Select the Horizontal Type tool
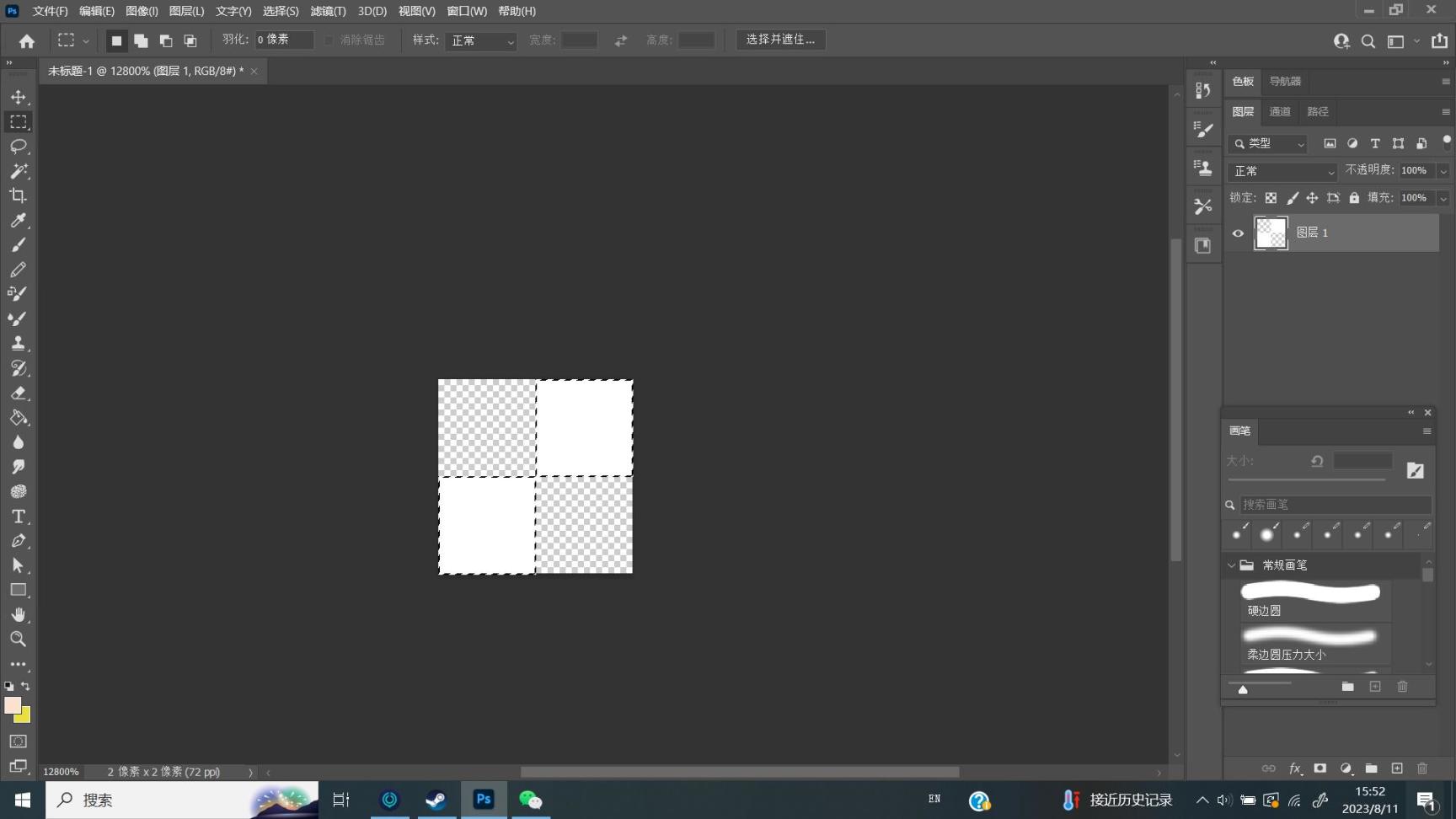This screenshot has height=819, width=1456. pos(19,517)
